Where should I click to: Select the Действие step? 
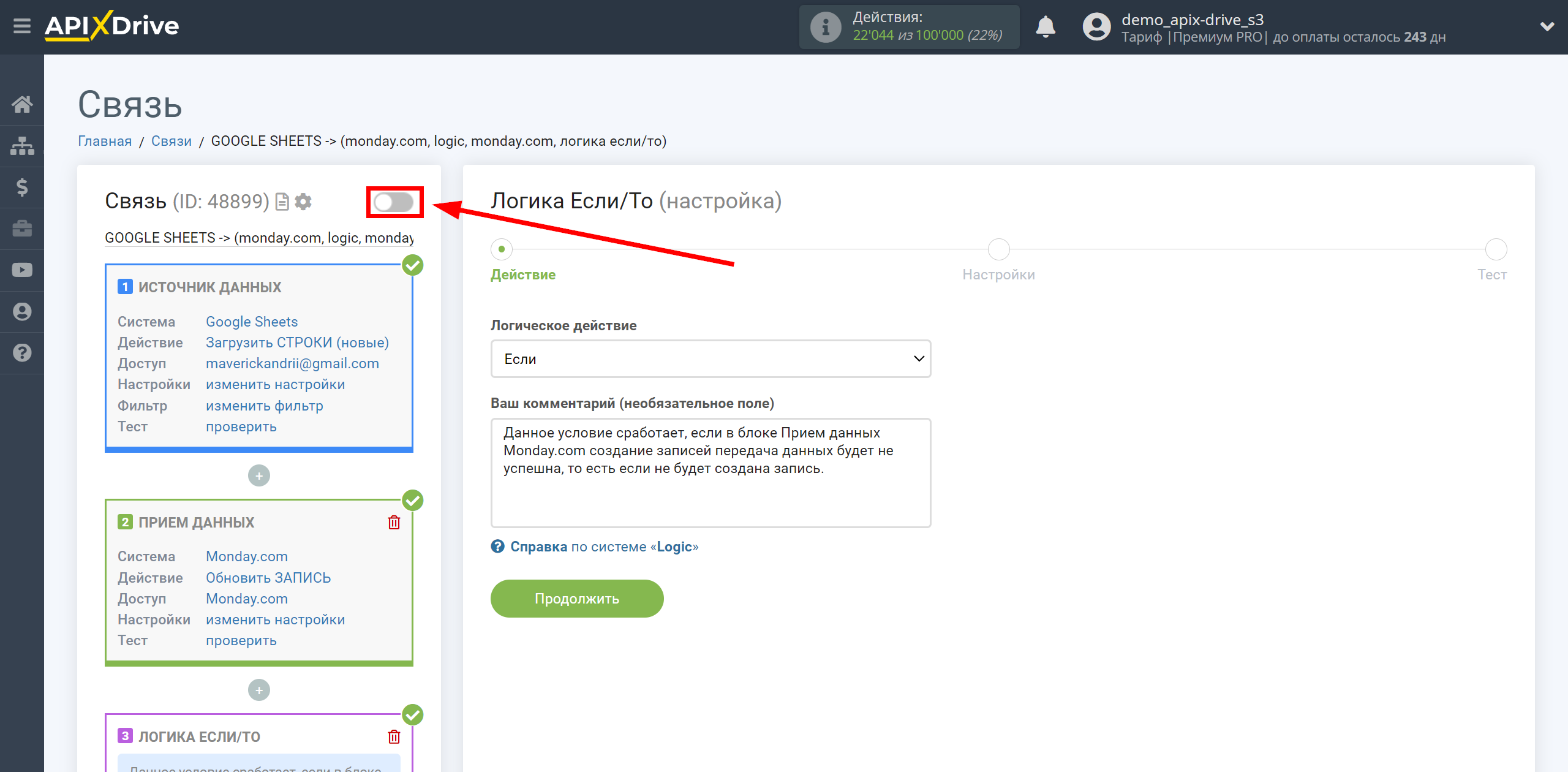pos(502,249)
